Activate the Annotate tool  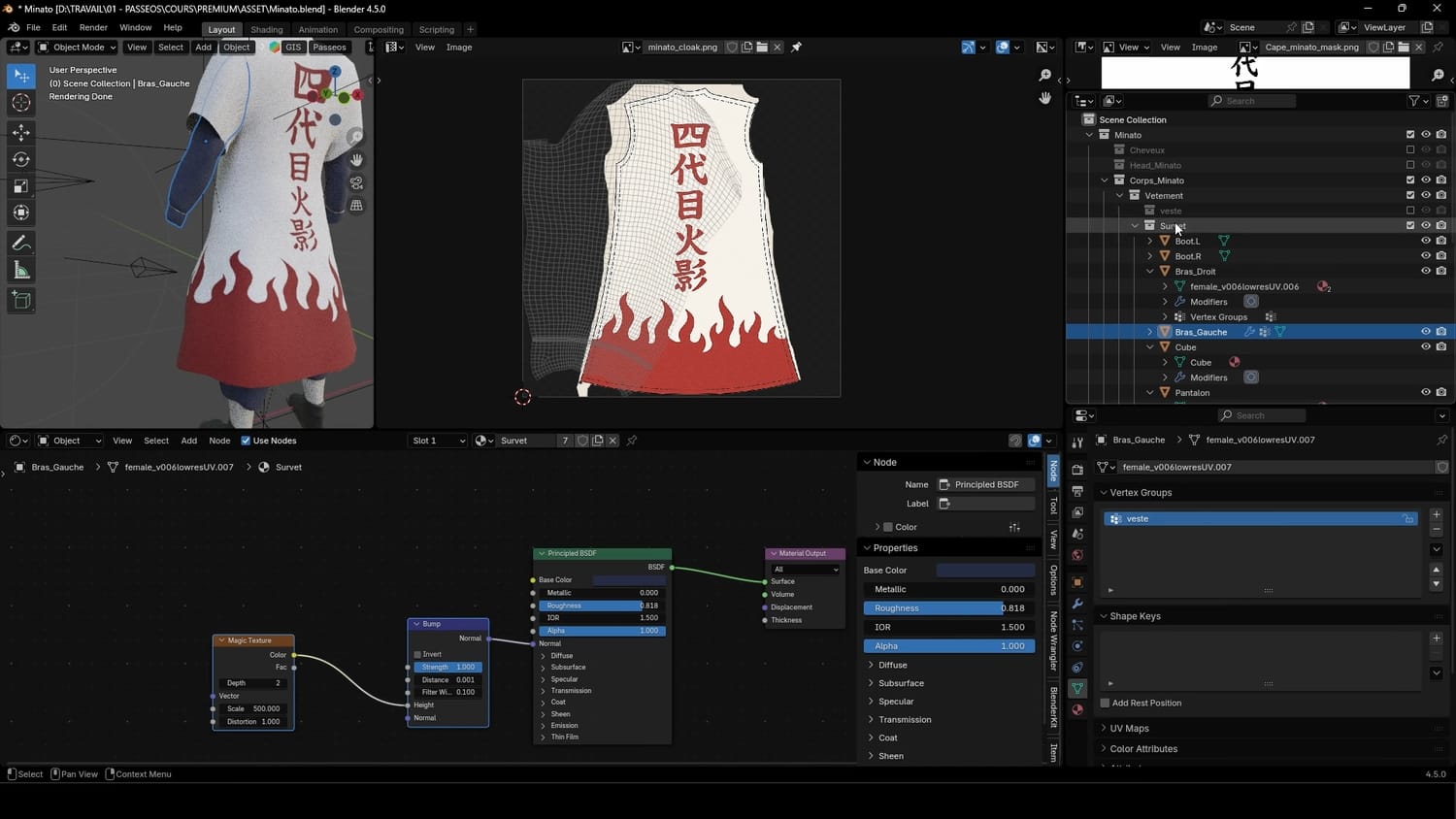point(21,244)
